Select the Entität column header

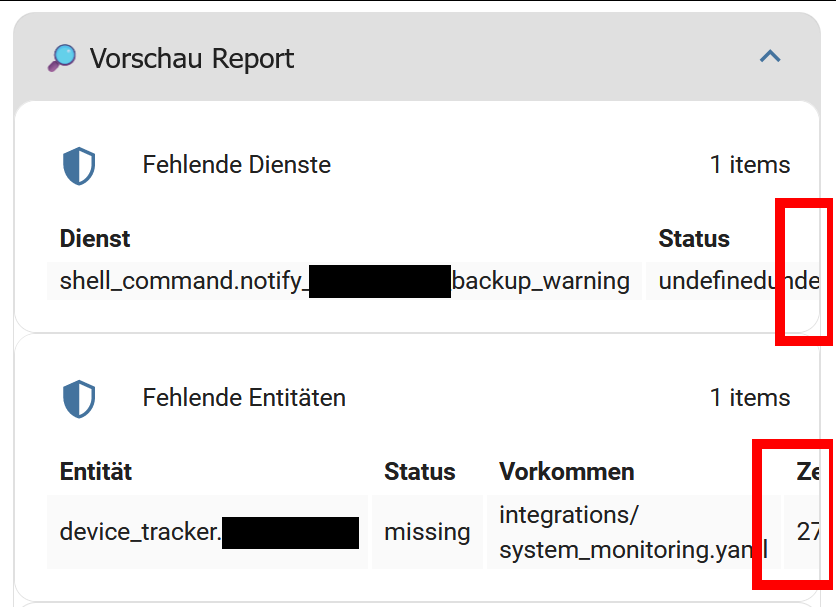coord(93,471)
